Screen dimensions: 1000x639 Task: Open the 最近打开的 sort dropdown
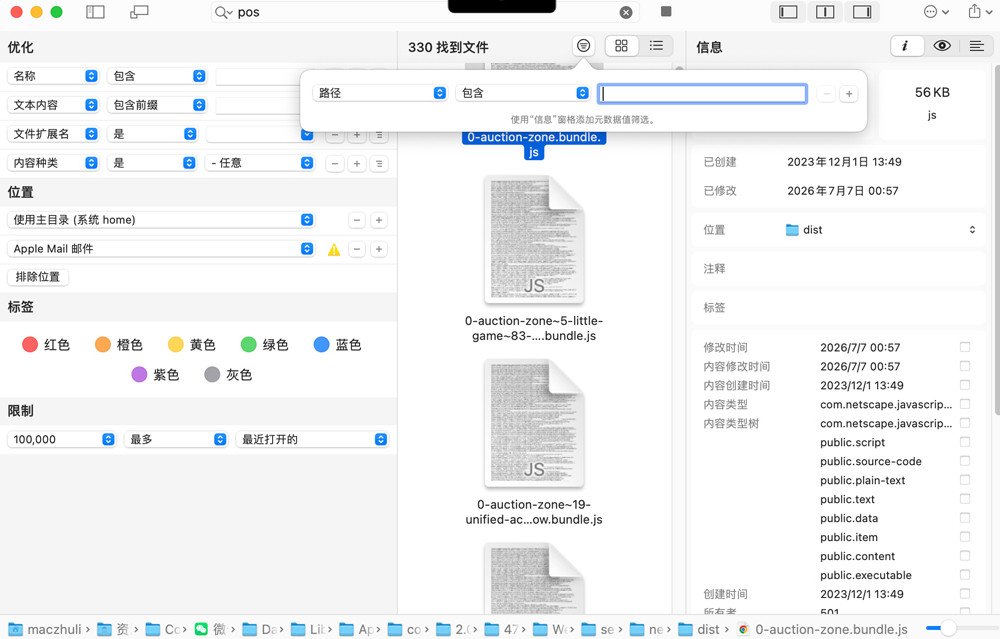coord(312,439)
